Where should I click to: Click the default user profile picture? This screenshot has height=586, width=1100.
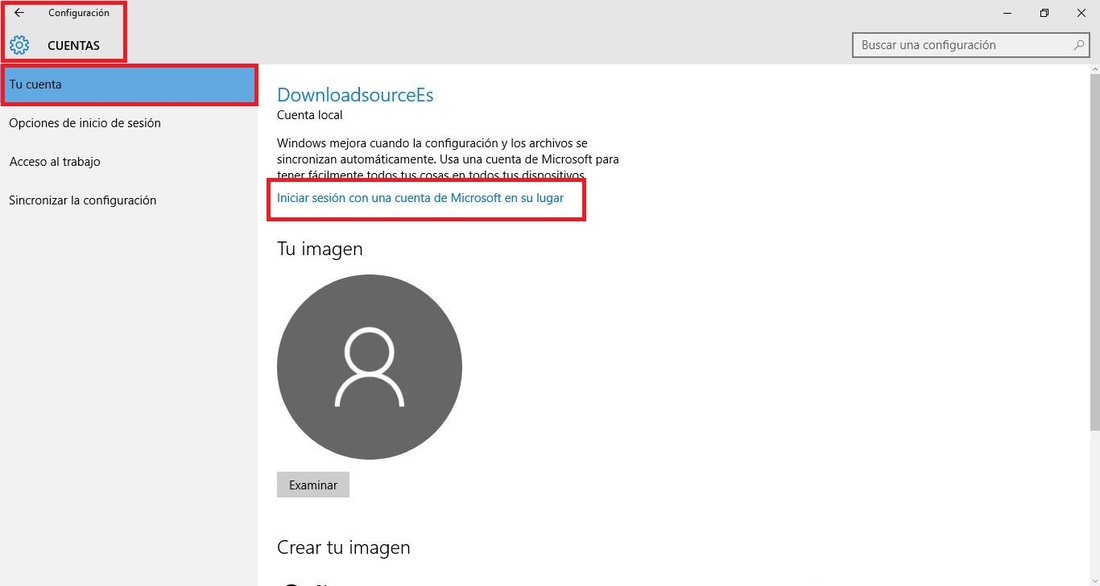tap(369, 367)
